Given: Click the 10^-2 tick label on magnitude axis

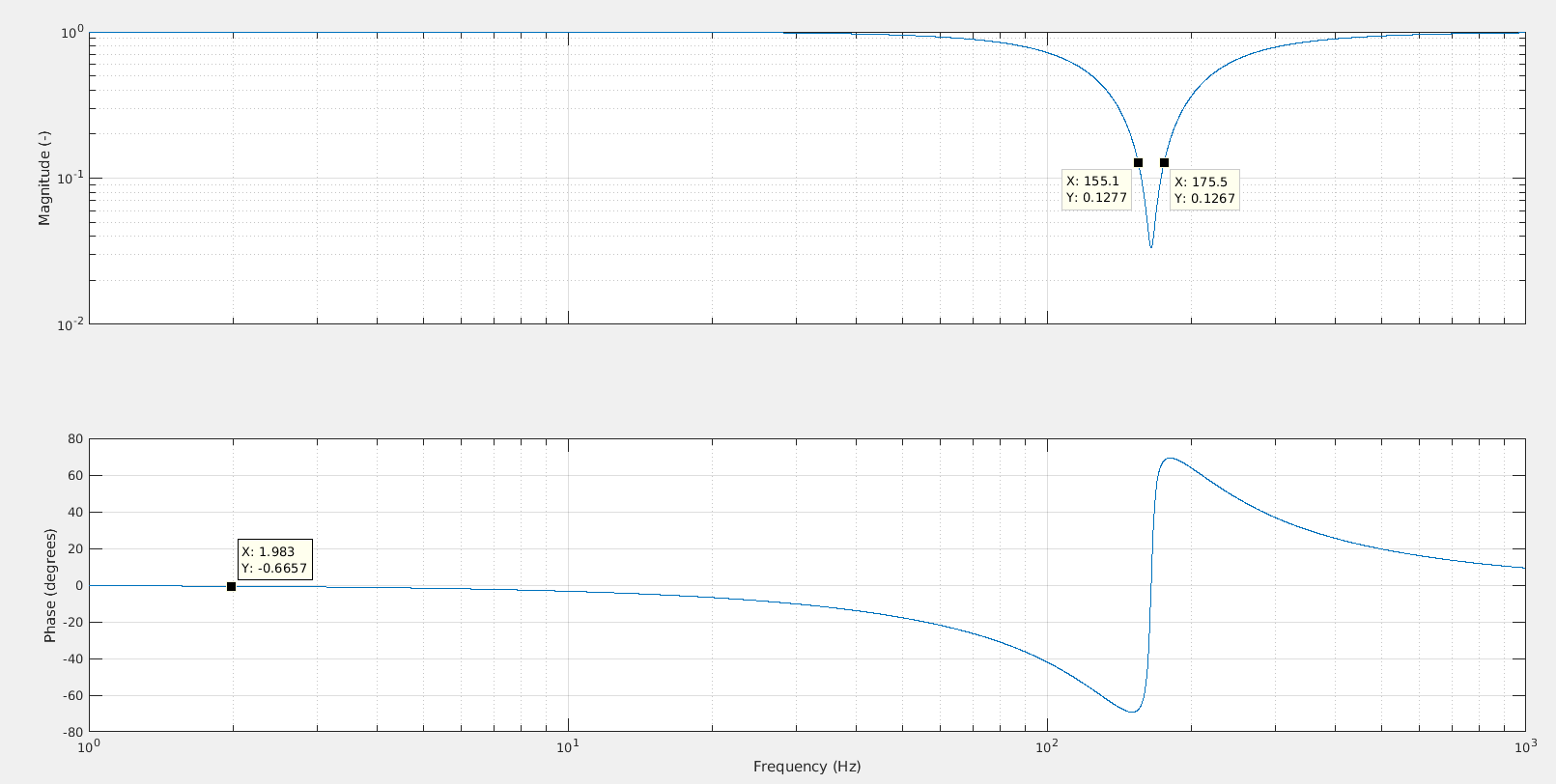Looking at the screenshot, I should coord(71,324).
